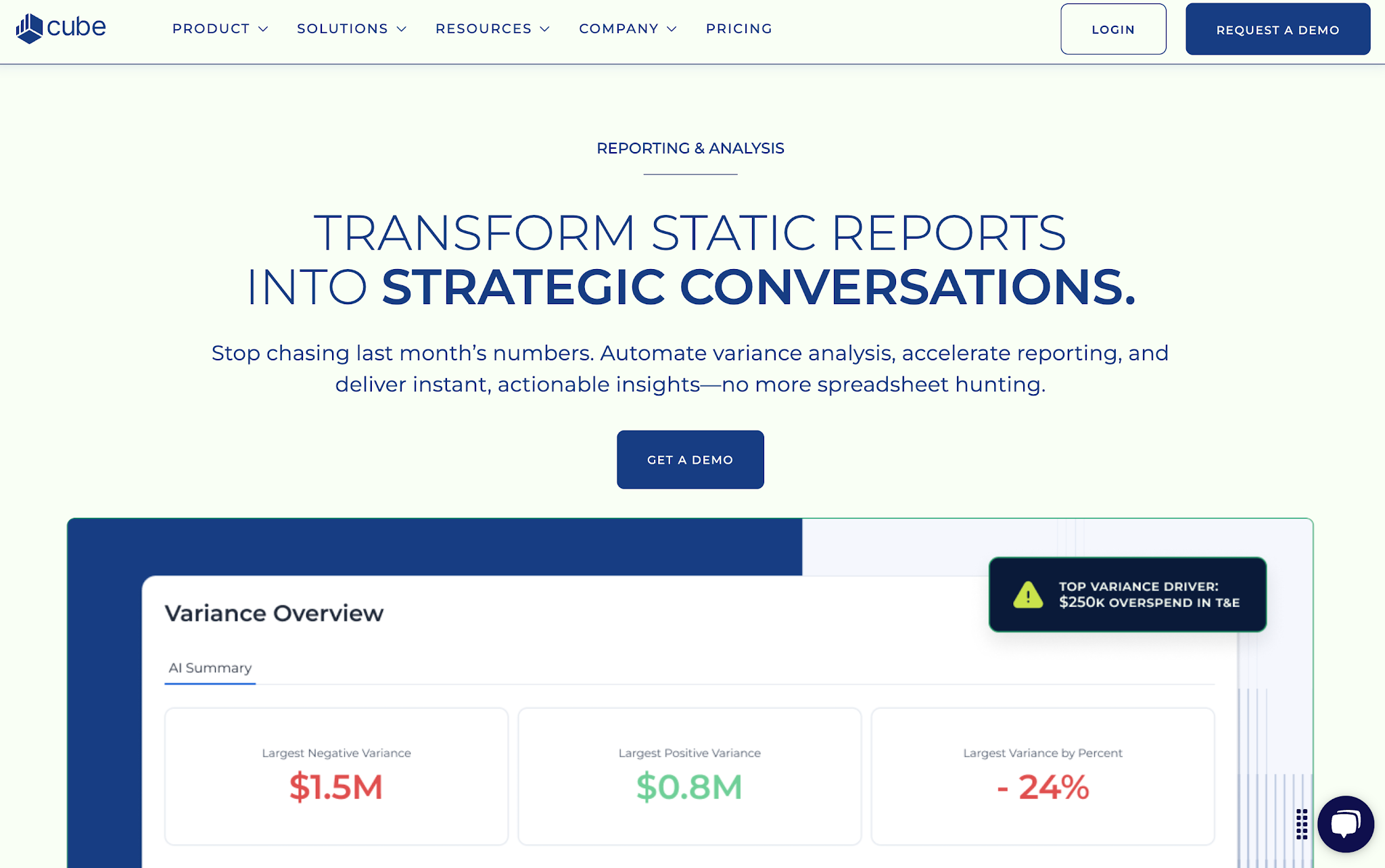Click the GET A DEMO button
The width and height of the screenshot is (1385, 868).
tap(690, 460)
